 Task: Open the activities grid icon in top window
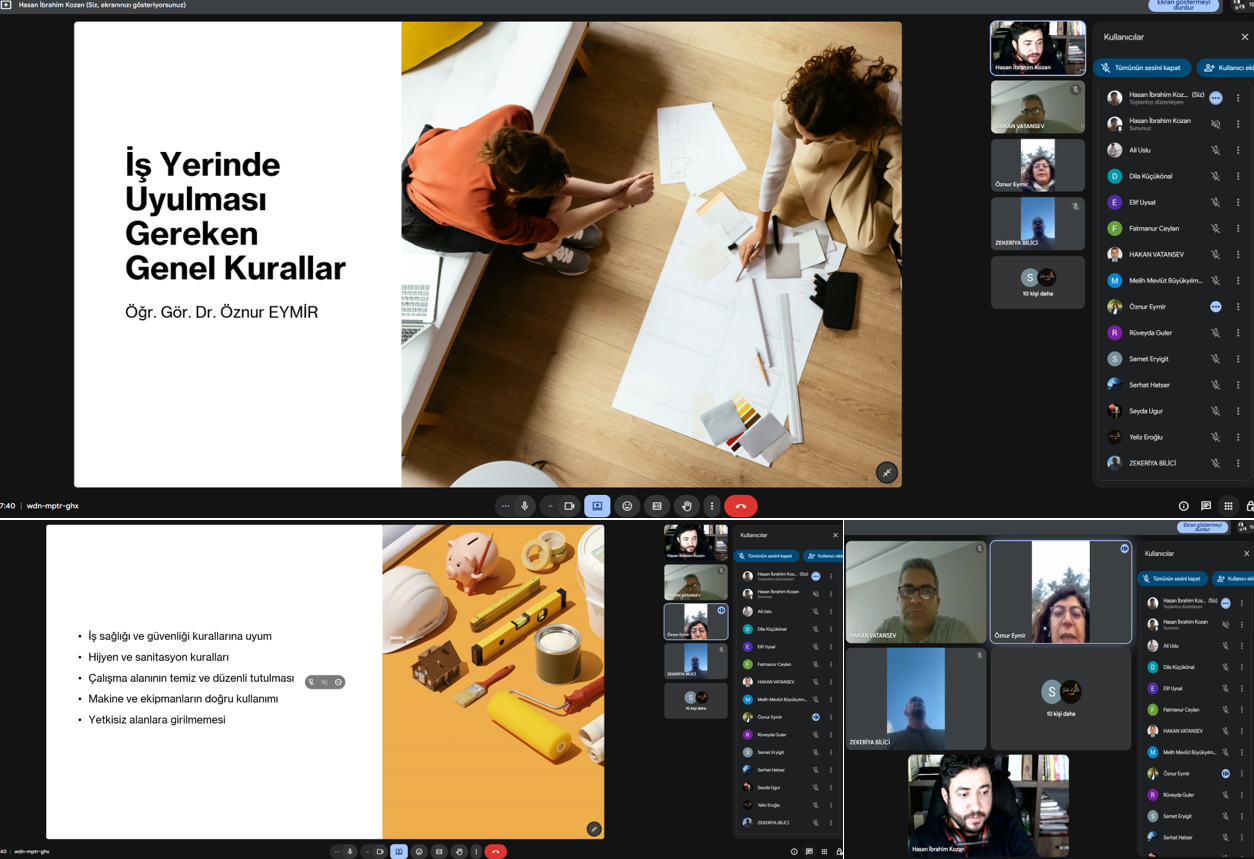pos(1229,506)
